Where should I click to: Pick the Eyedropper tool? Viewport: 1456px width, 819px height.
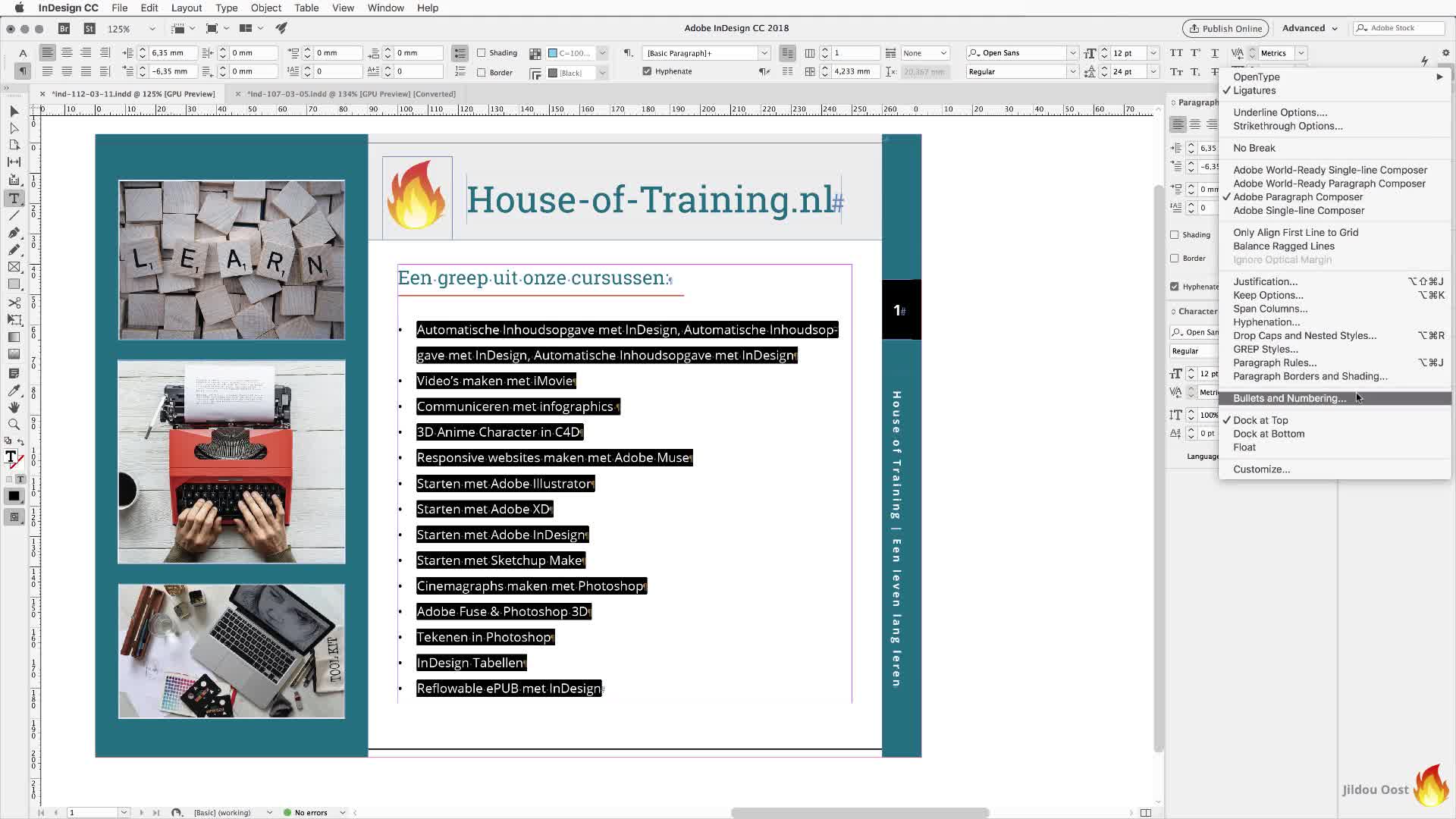[14, 391]
